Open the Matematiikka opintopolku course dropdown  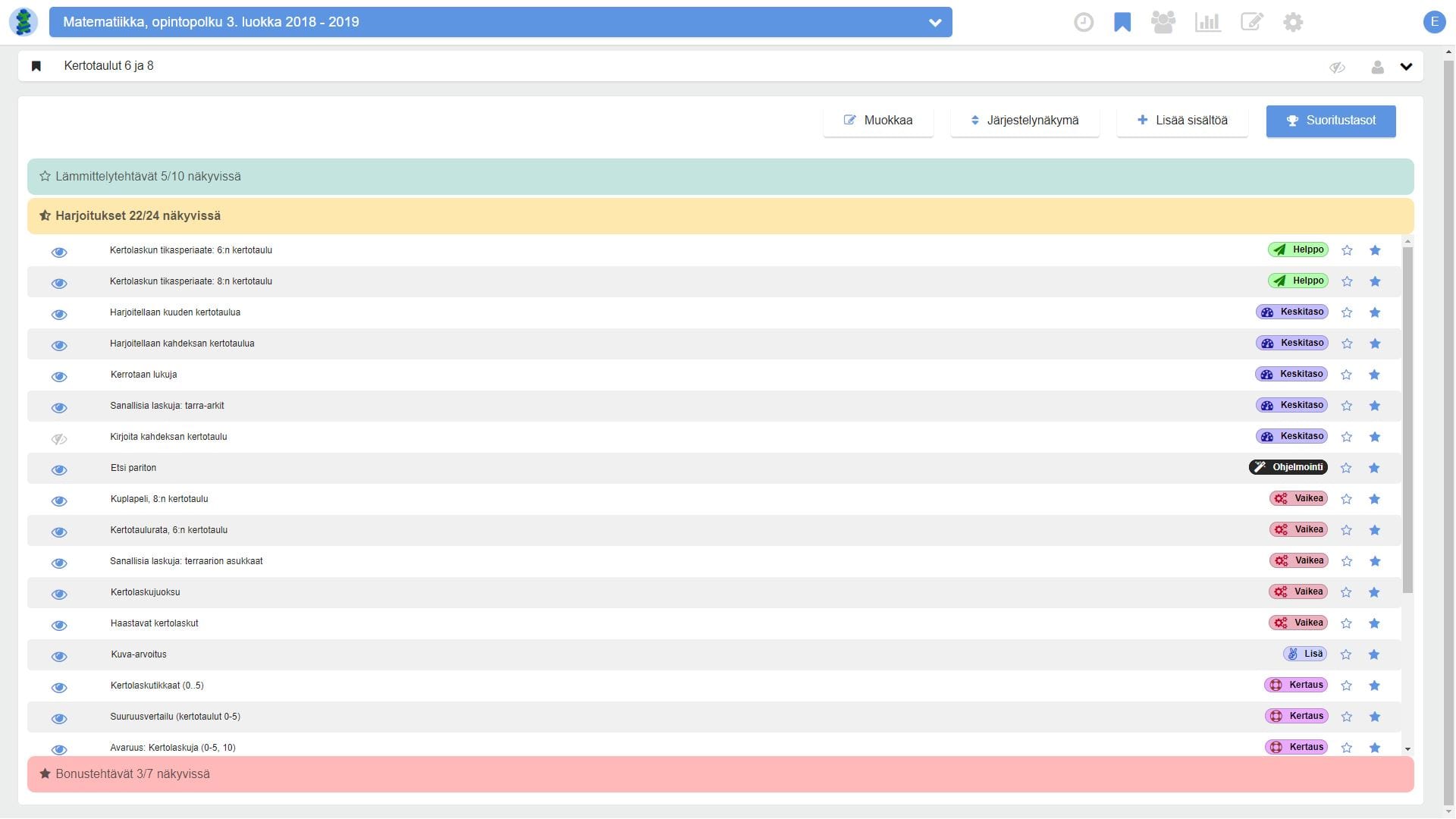pyautogui.click(x=500, y=22)
